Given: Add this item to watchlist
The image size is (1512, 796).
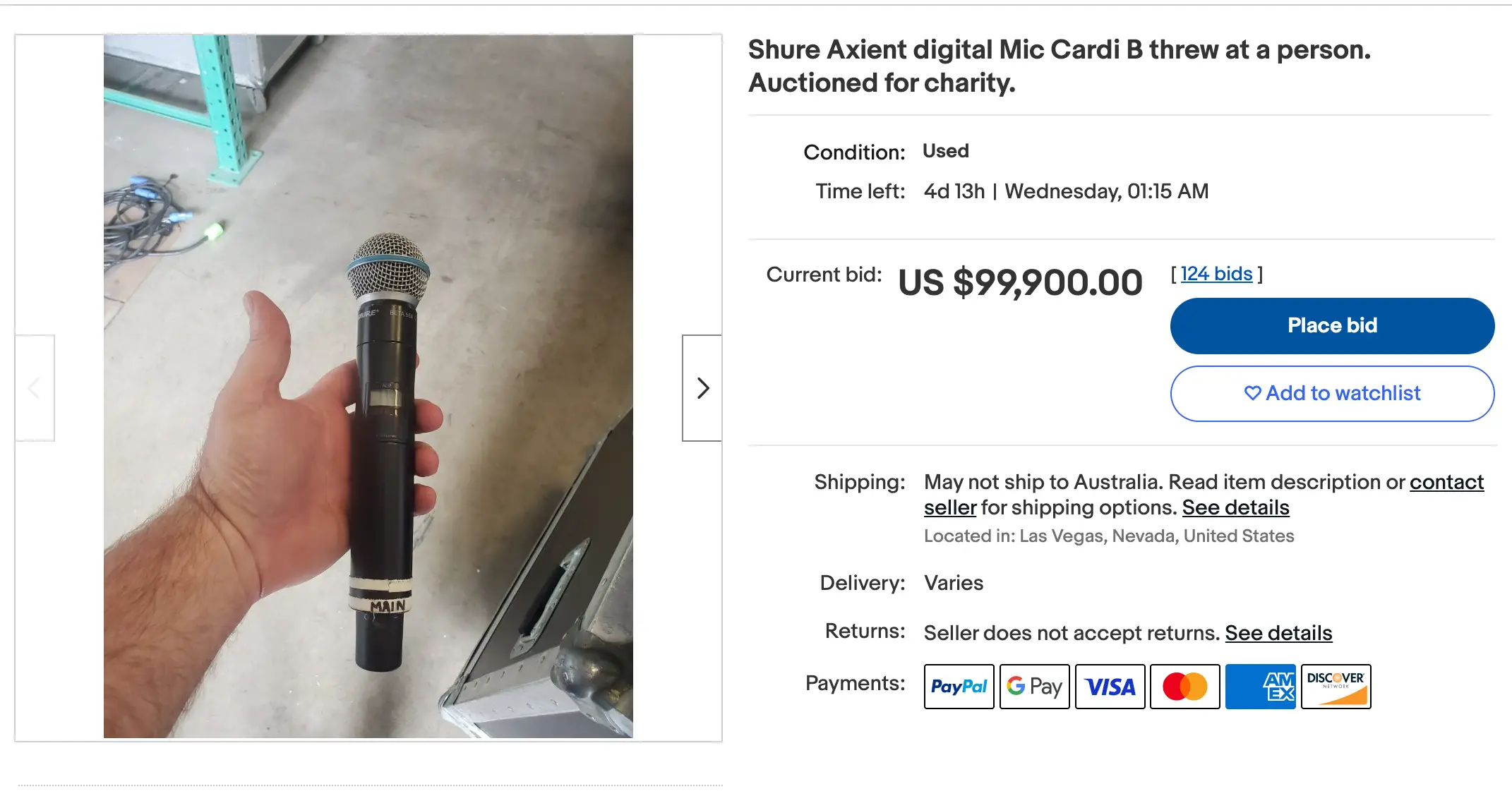Looking at the screenshot, I should [1332, 393].
